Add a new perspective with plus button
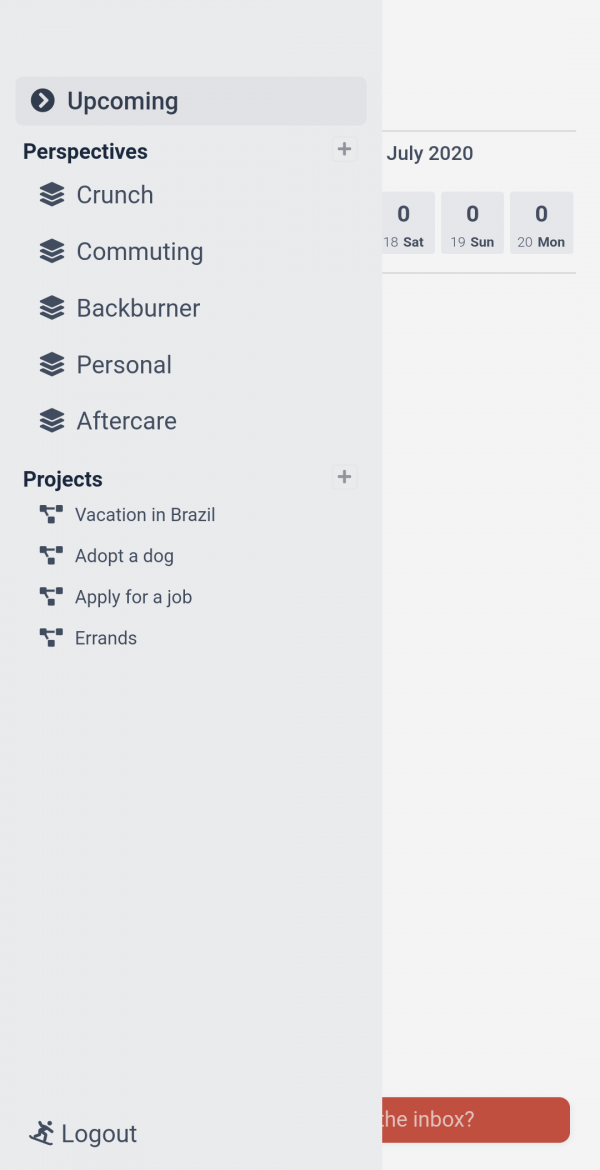 tap(344, 150)
